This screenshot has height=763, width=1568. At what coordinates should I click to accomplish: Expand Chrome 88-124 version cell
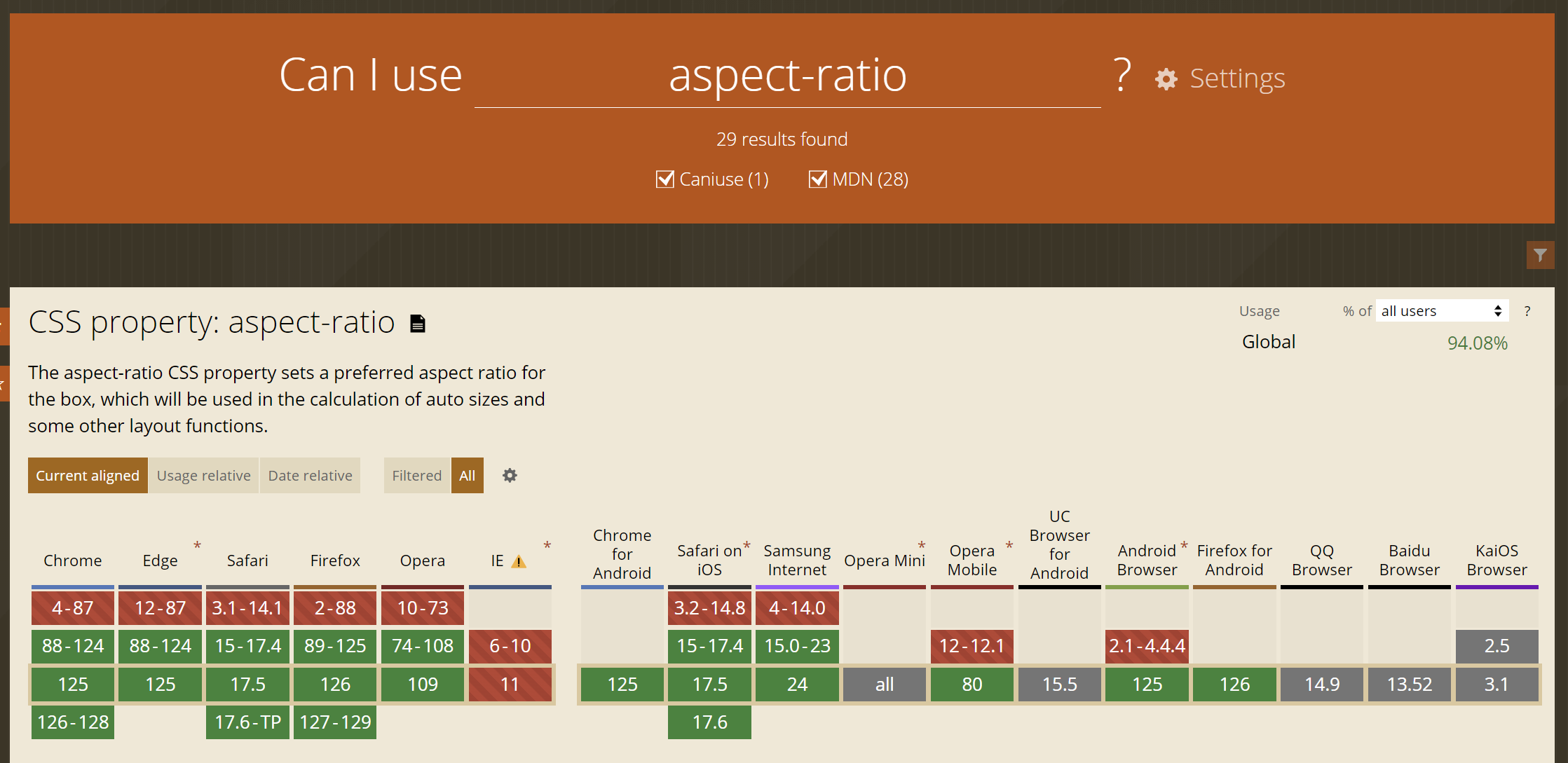tap(73, 646)
